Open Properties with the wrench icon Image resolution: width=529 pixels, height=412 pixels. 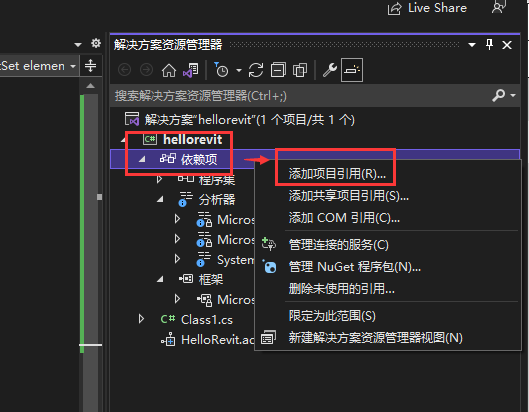tap(330, 70)
